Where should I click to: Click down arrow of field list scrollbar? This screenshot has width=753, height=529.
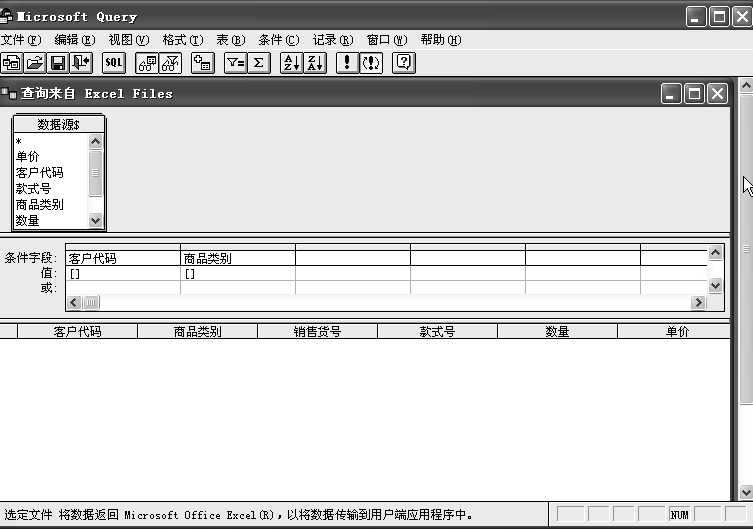[96, 220]
